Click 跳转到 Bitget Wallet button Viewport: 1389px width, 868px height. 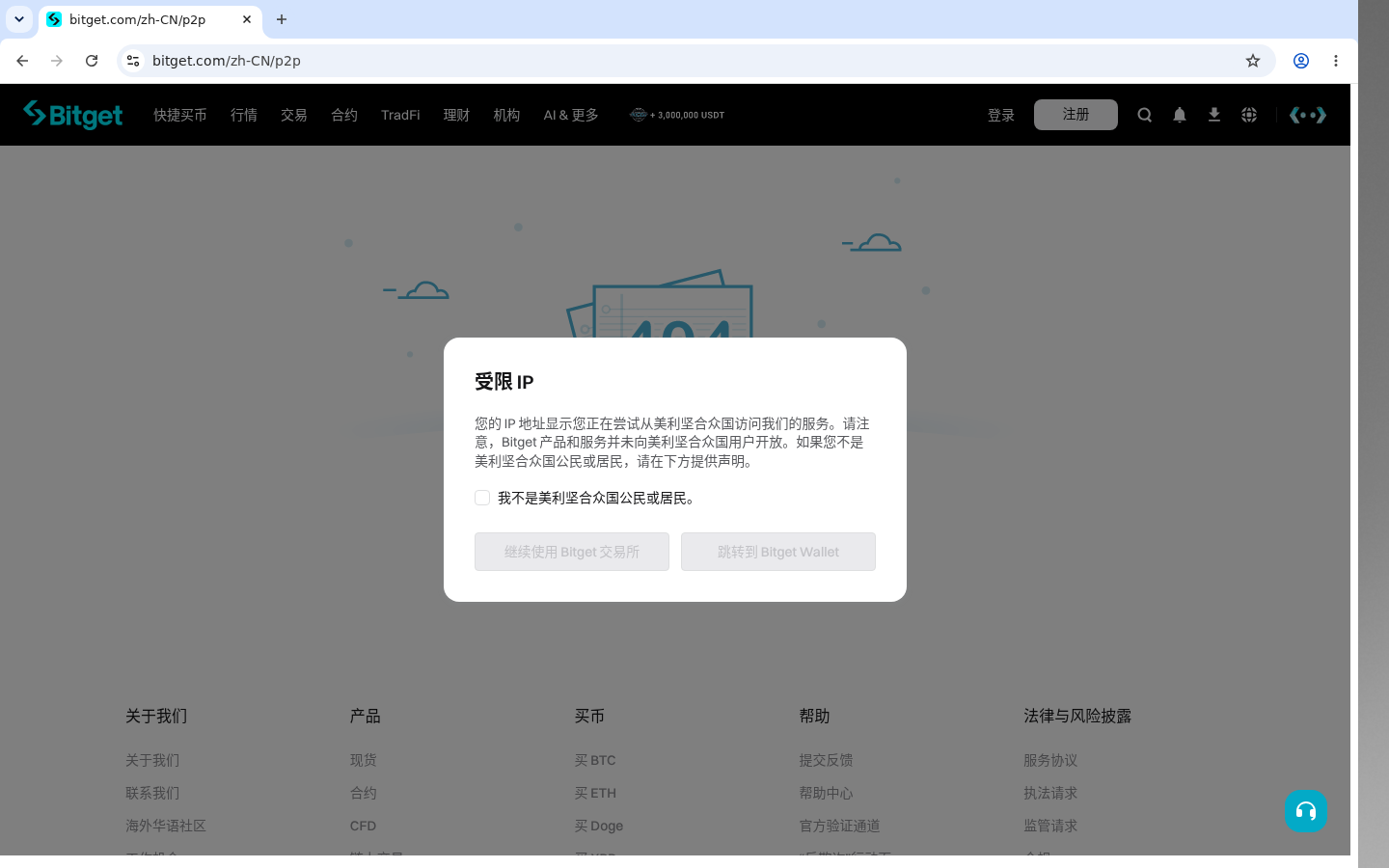pos(778,552)
